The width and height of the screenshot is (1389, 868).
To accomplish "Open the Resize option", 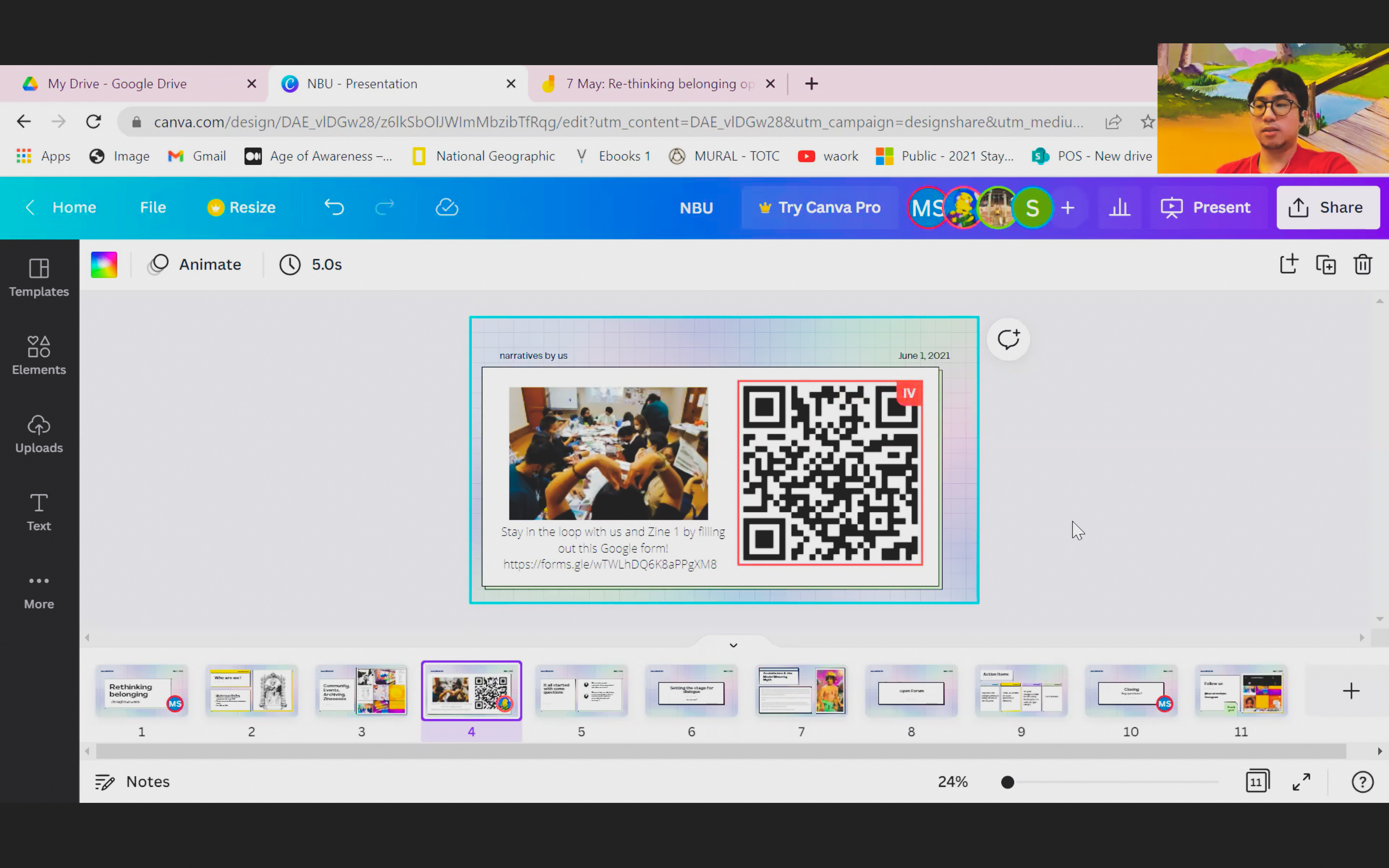I will pyautogui.click(x=242, y=207).
